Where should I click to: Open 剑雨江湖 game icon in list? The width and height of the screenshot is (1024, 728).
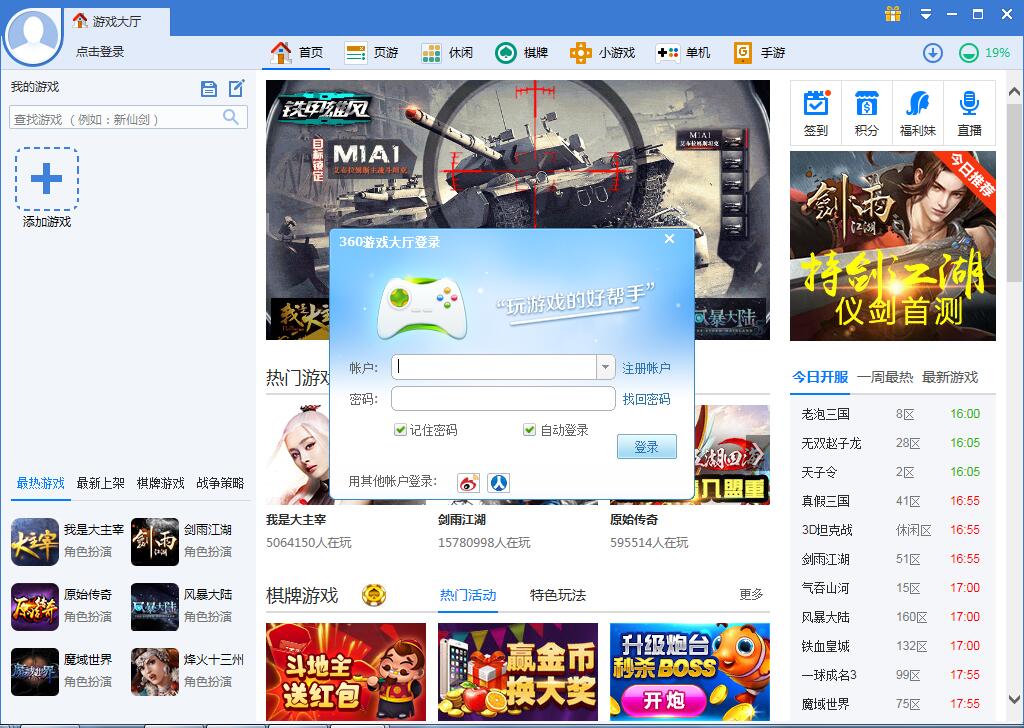[155, 541]
